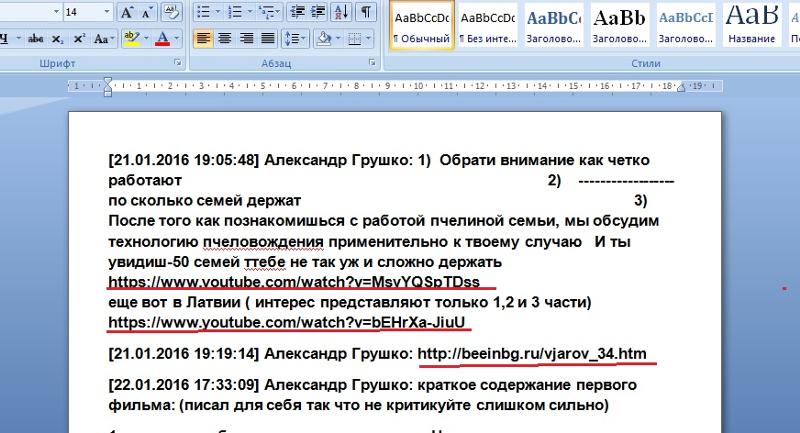
Task: Increase font size with Grow Font button
Action: click(x=126, y=13)
